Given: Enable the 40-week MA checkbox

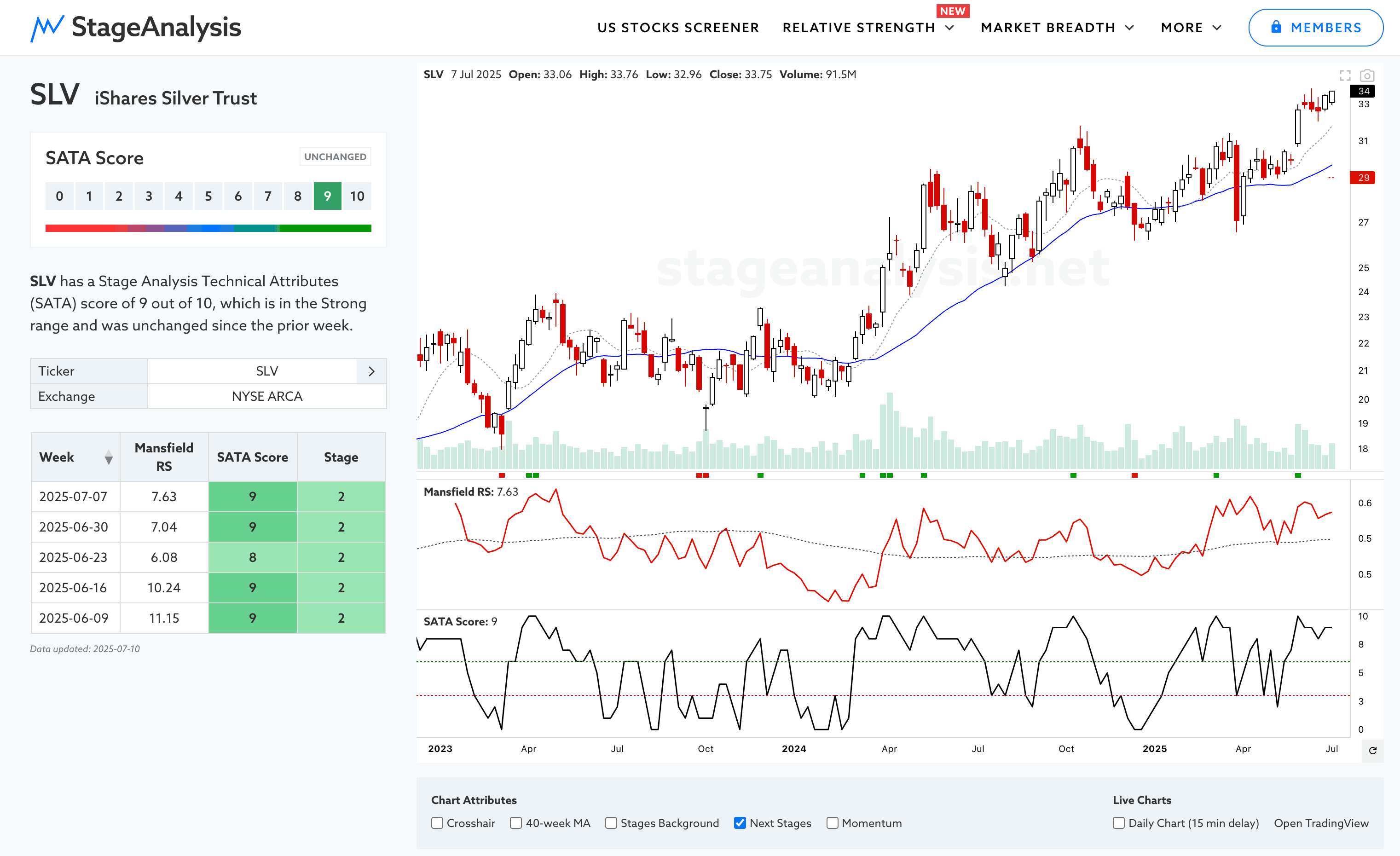Looking at the screenshot, I should pyautogui.click(x=516, y=823).
